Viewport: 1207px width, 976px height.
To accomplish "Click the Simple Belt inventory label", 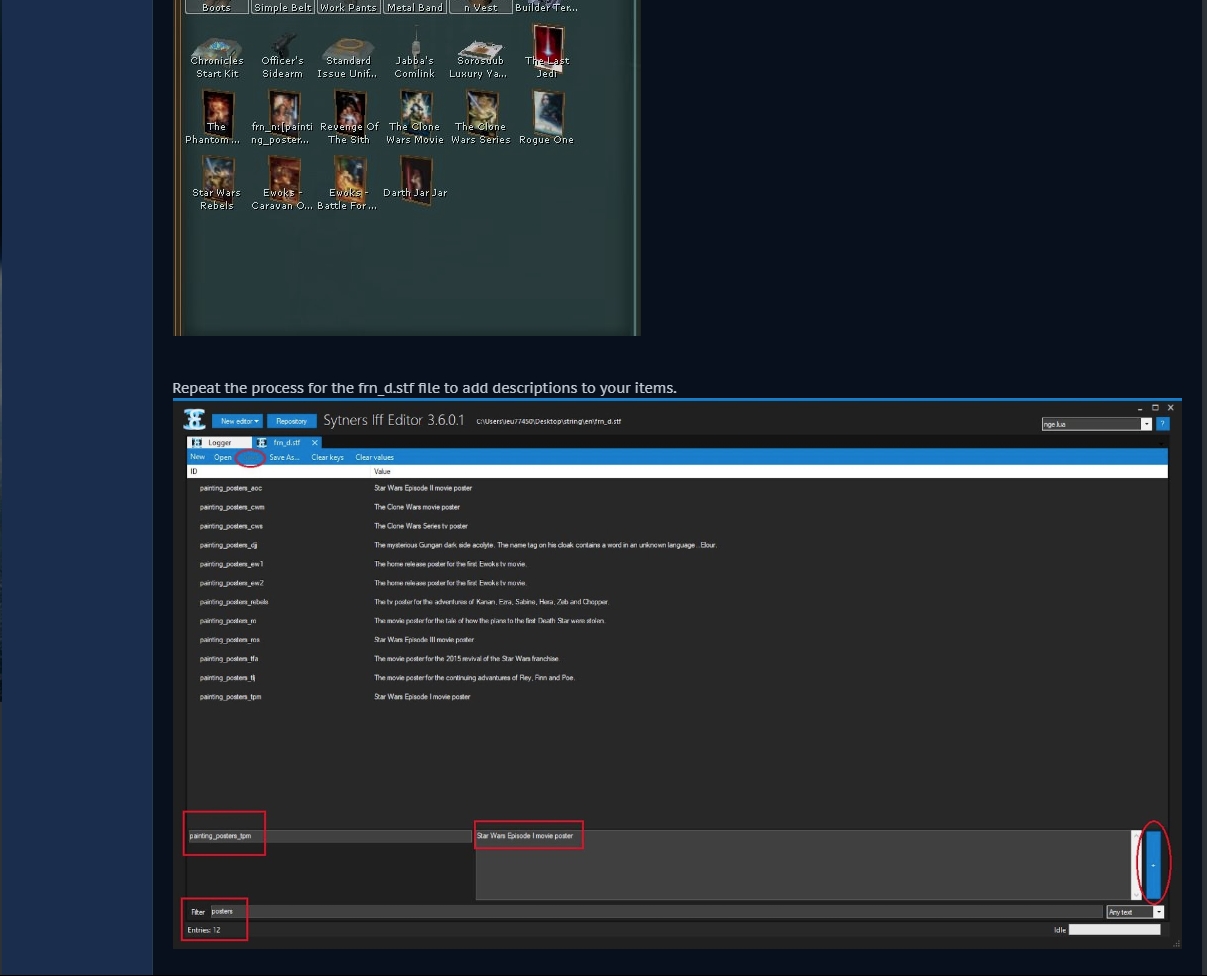I will pos(282,7).
